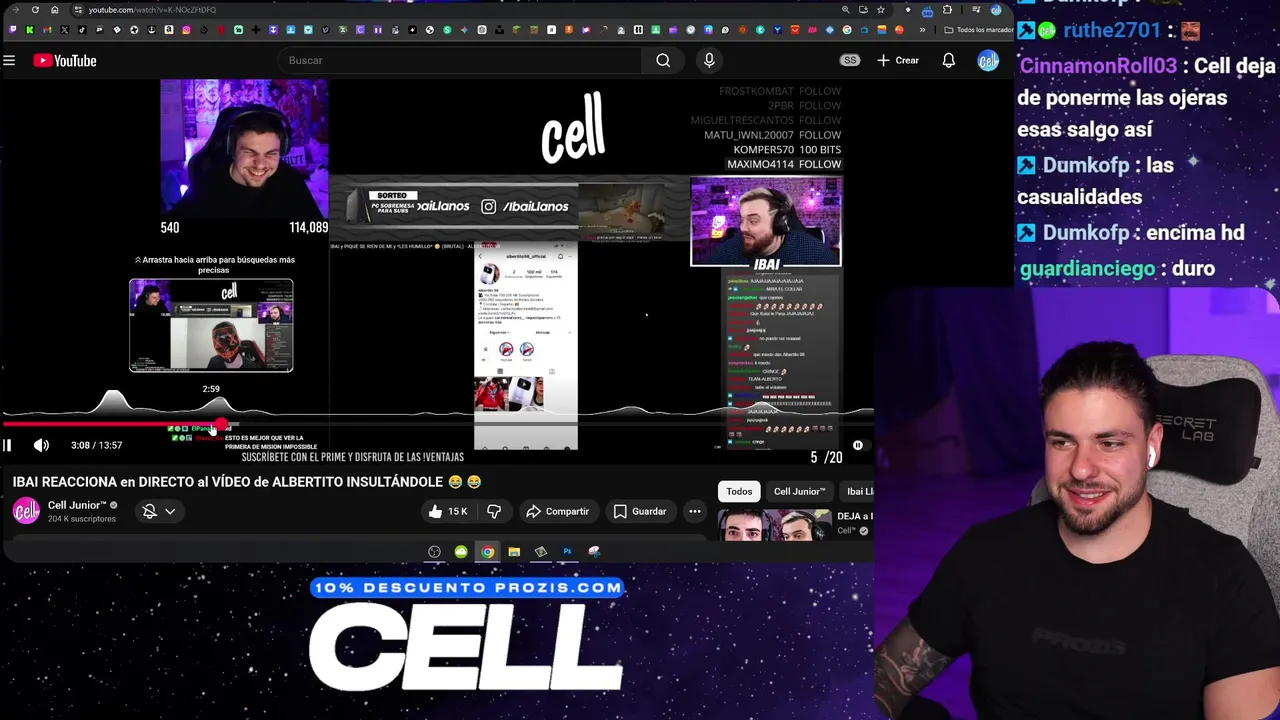1280x720 pixels.
Task: Bookmark this page with star icon
Action: click(881, 10)
